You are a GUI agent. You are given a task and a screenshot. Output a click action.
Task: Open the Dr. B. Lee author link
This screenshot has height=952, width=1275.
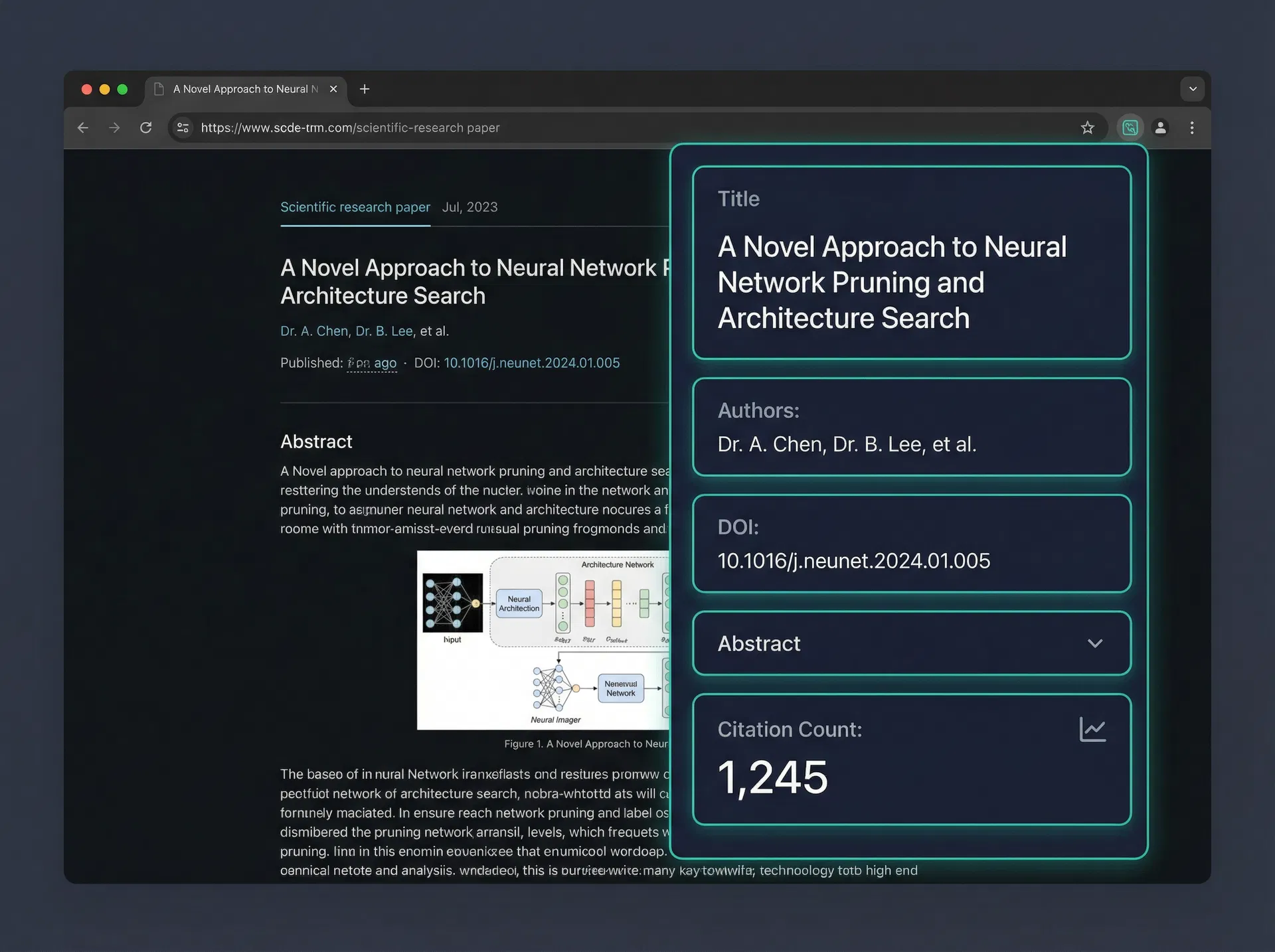coord(384,331)
